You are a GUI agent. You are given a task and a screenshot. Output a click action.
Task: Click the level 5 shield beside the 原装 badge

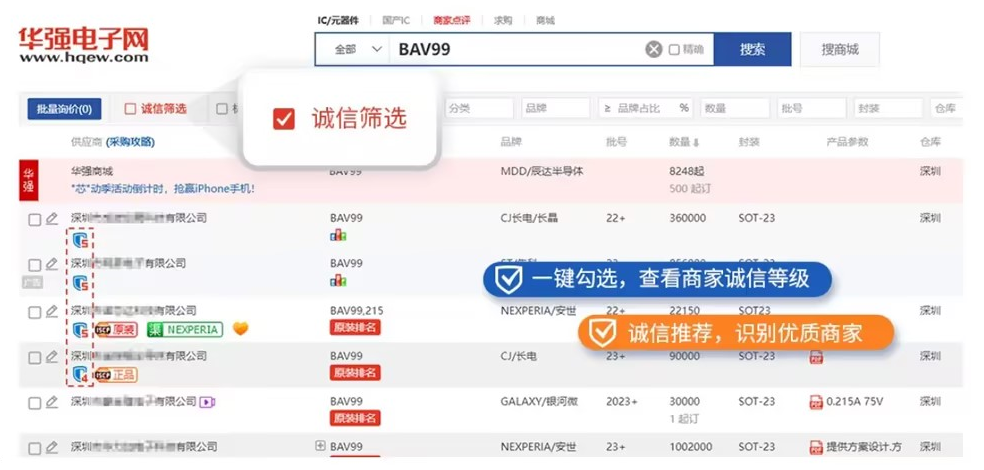pos(80,329)
